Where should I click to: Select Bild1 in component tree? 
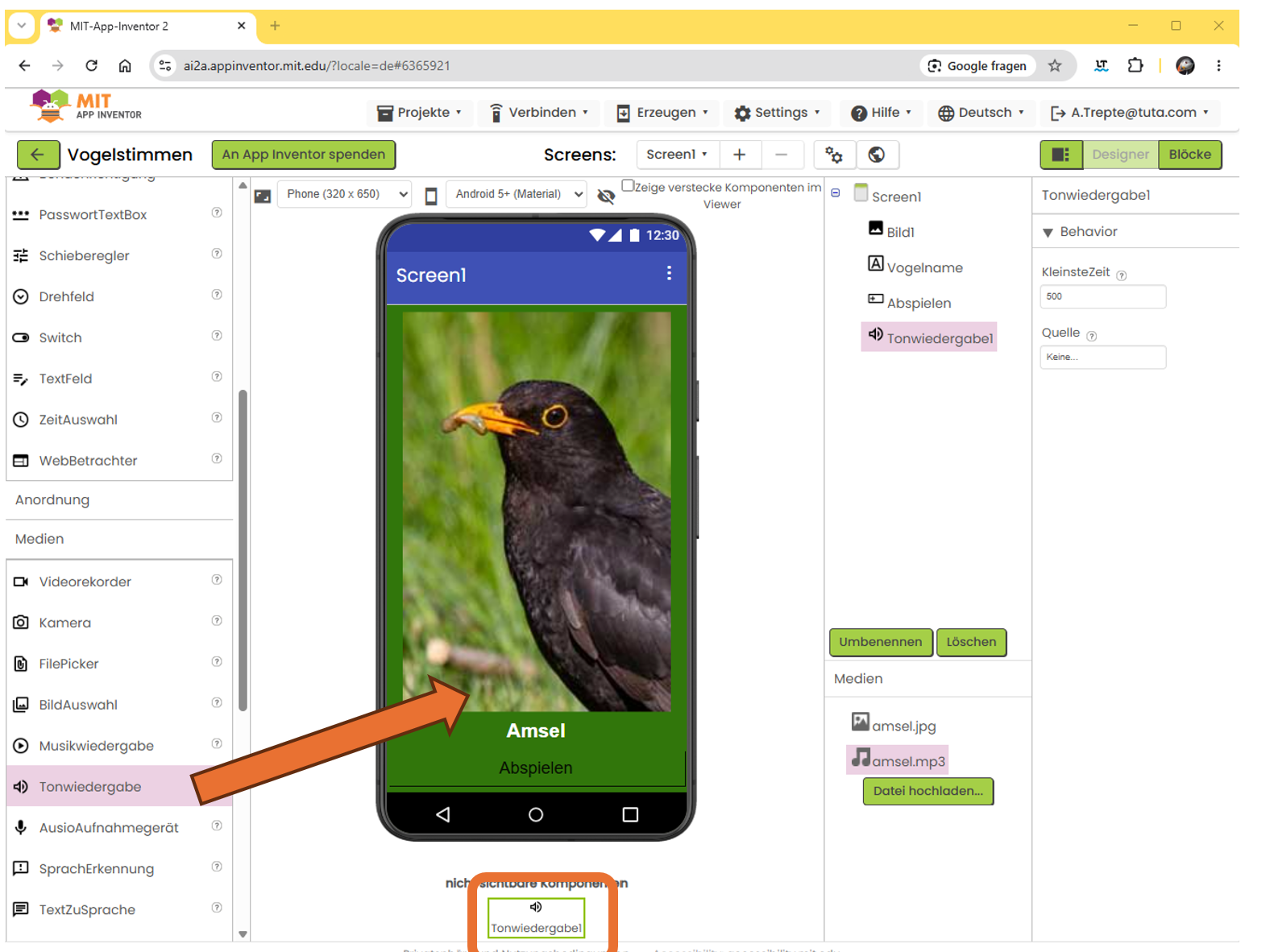tap(891, 231)
